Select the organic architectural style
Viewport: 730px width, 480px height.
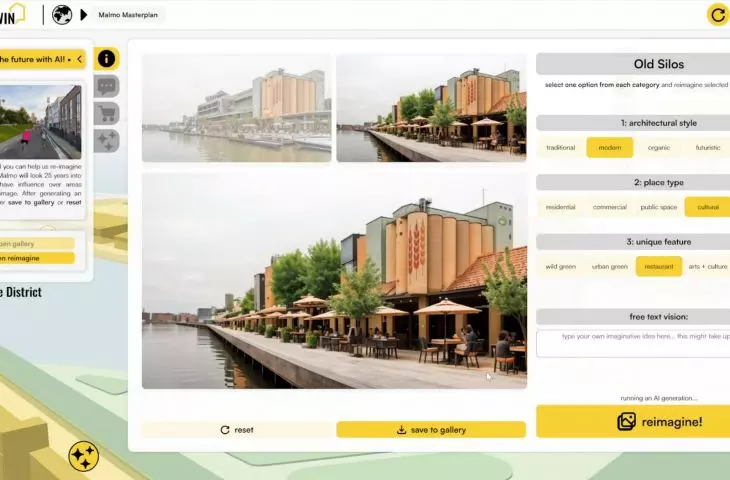(x=659, y=148)
